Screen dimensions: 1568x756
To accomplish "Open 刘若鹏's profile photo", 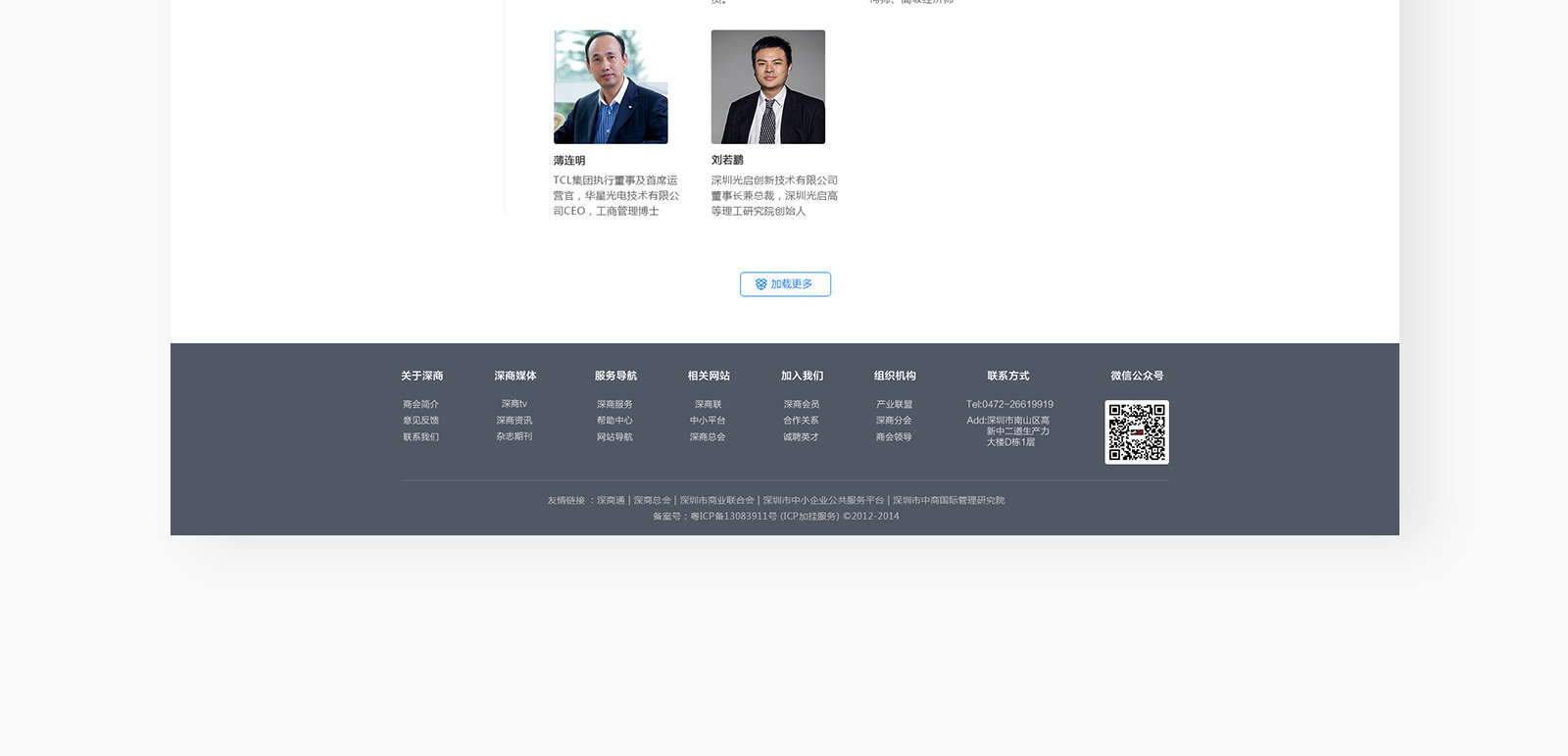I will click(768, 87).
